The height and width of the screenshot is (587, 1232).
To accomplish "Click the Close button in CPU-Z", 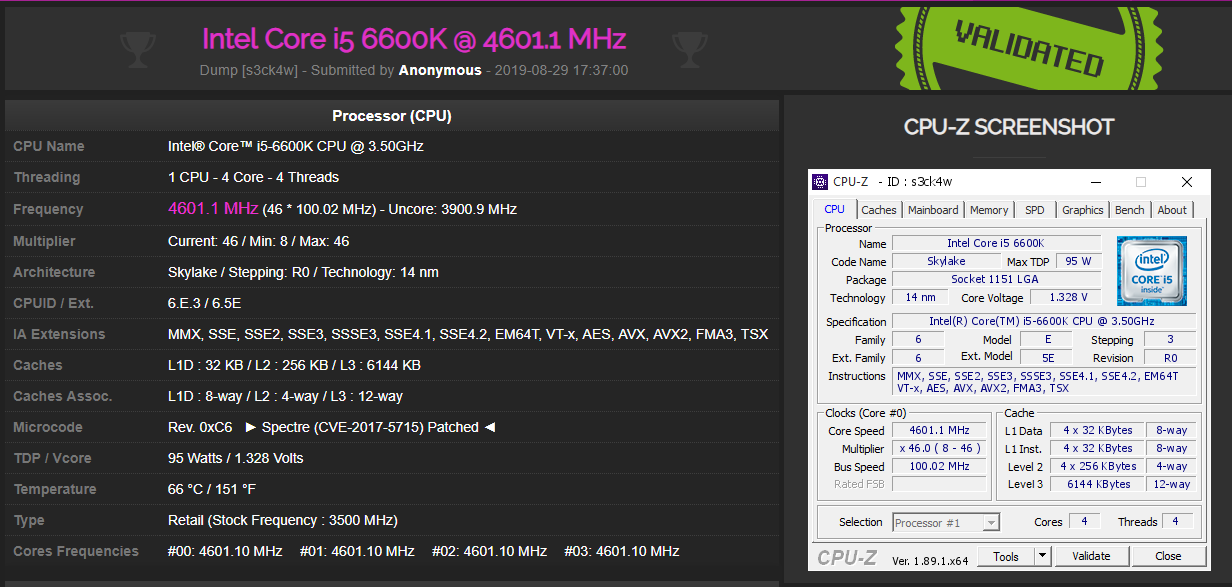I will click(x=1168, y=556).
